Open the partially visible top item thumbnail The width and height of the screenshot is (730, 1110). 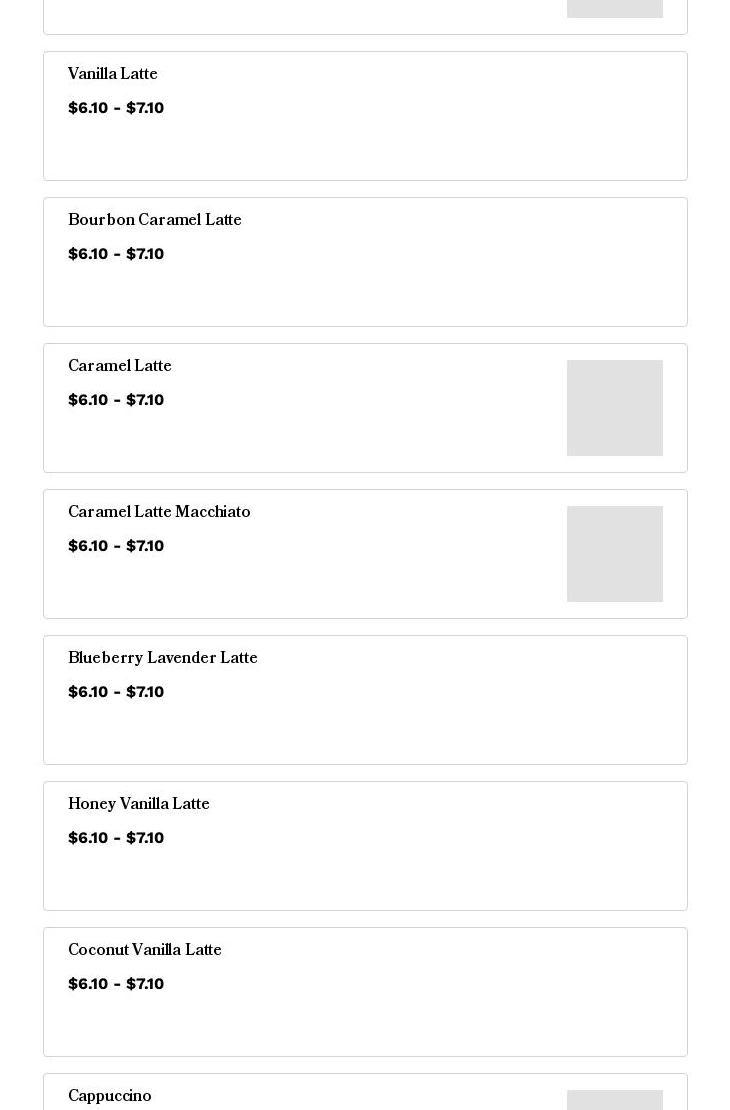point(615,8)
